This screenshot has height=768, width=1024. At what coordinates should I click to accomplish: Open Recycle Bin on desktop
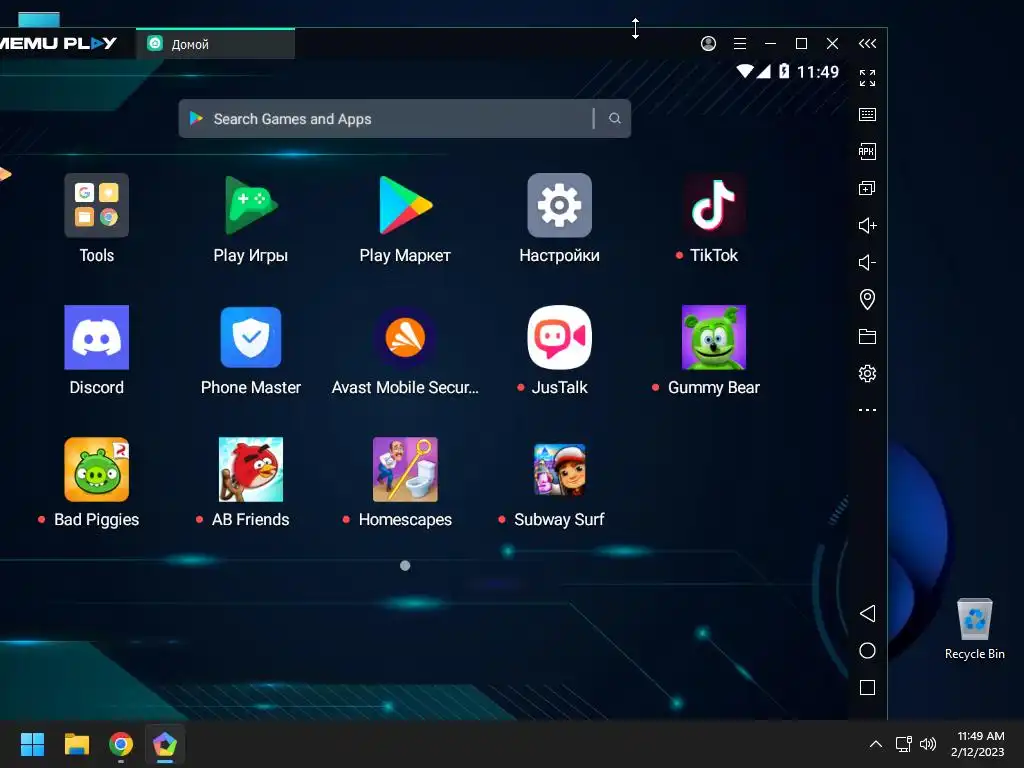[x=974, y=629]
